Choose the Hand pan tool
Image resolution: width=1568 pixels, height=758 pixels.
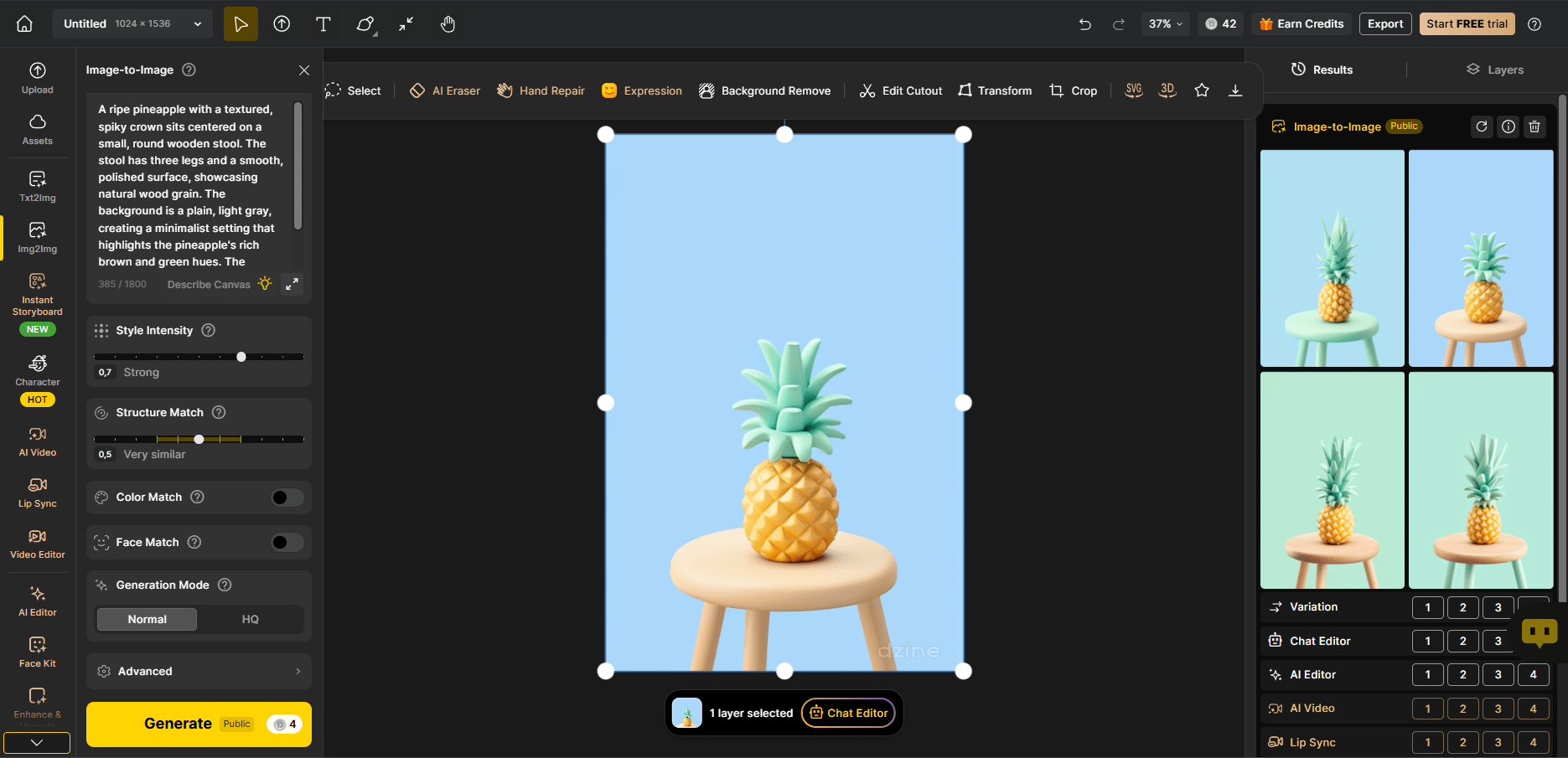(x=448, y=23)
